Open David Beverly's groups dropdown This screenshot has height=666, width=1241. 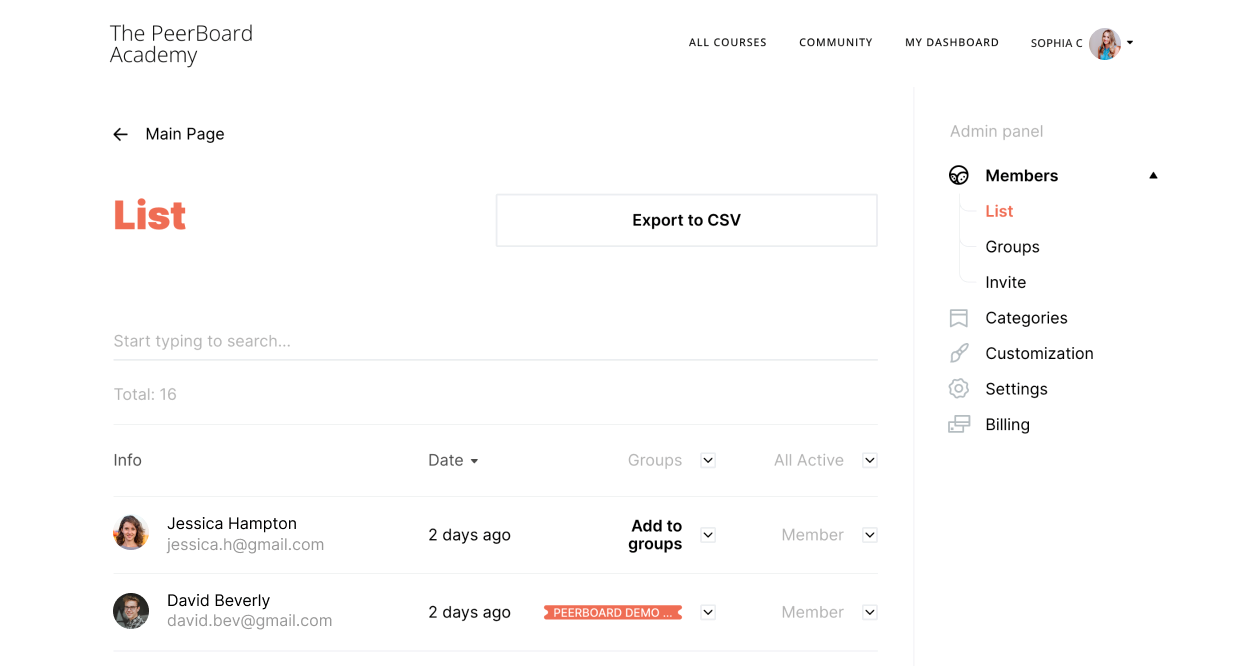click(x=708, y=612)
